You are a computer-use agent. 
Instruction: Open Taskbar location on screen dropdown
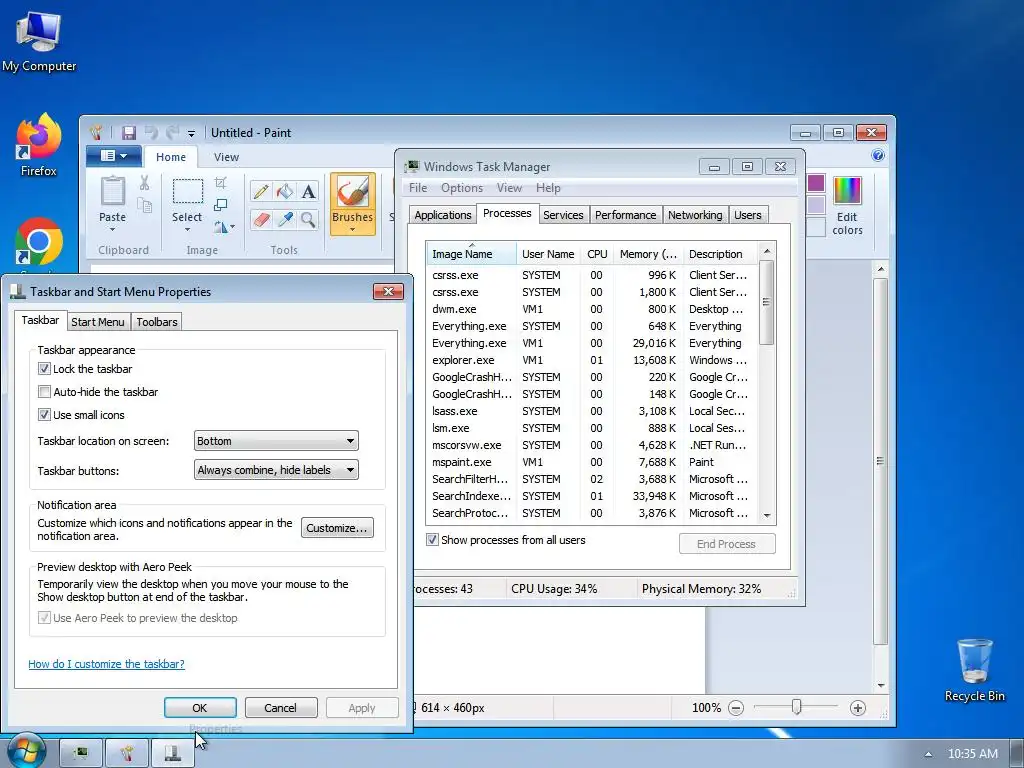click(276, 441)
